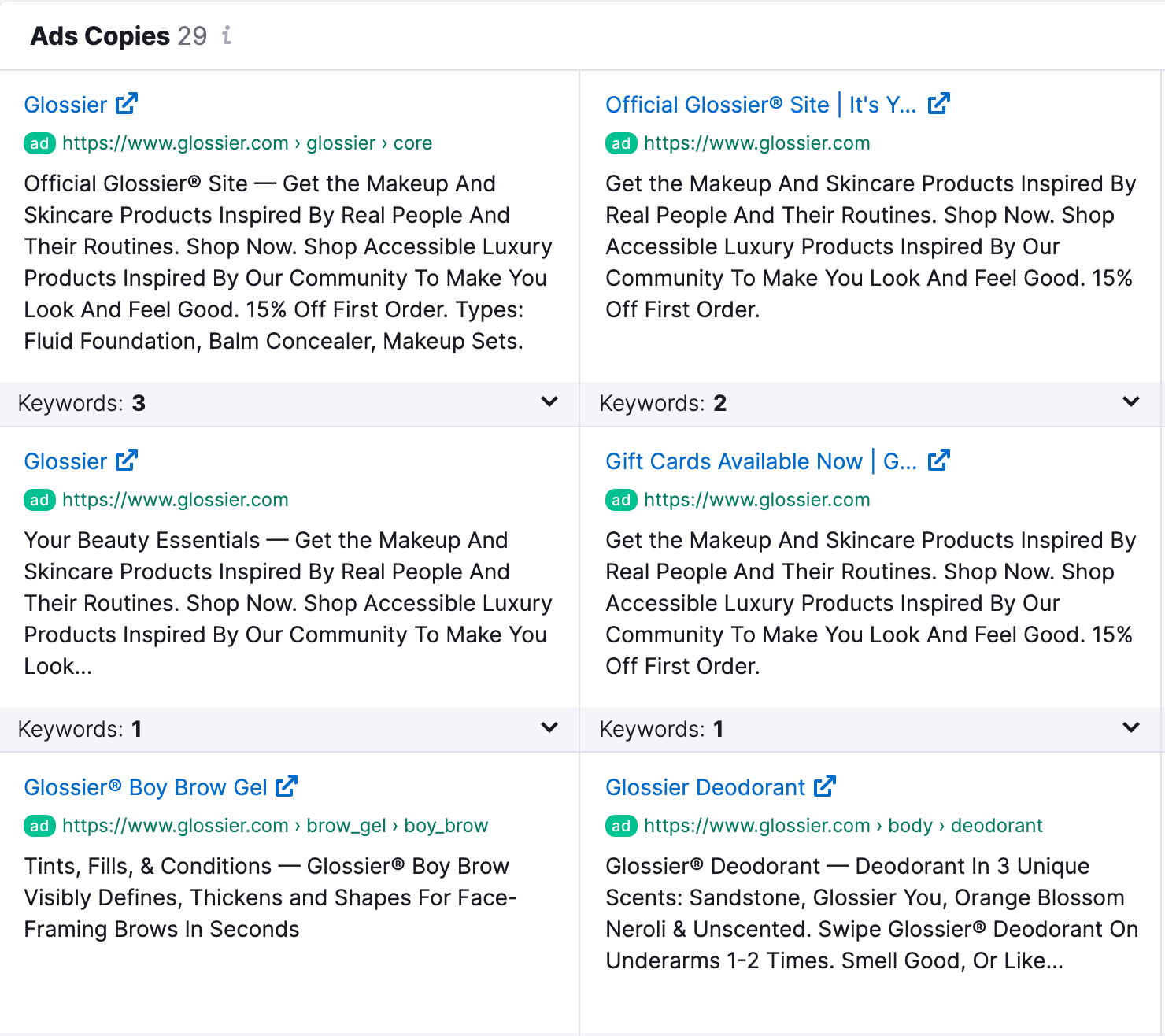Open external link icon beside Glossier Deodorant
This screenshot has height=1036, width=1165.
(x=825, y=786)
